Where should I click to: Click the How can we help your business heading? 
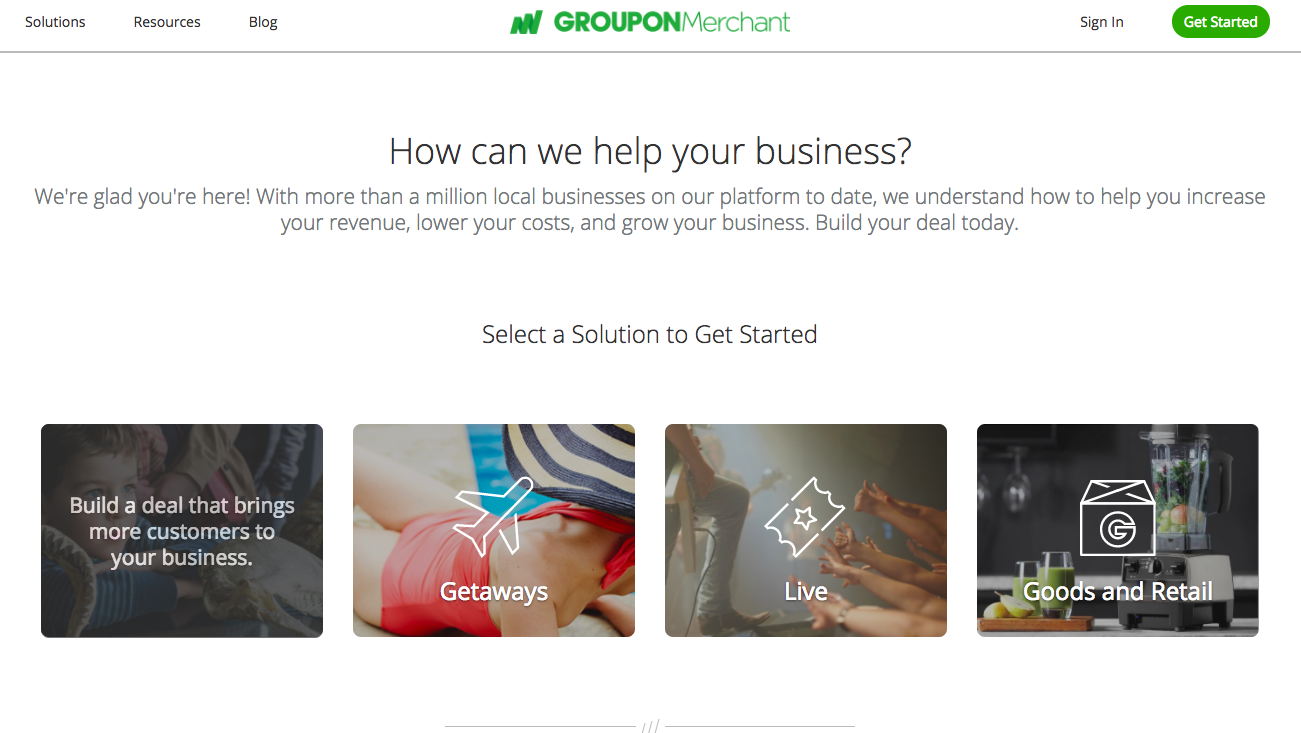pos(650,151)
